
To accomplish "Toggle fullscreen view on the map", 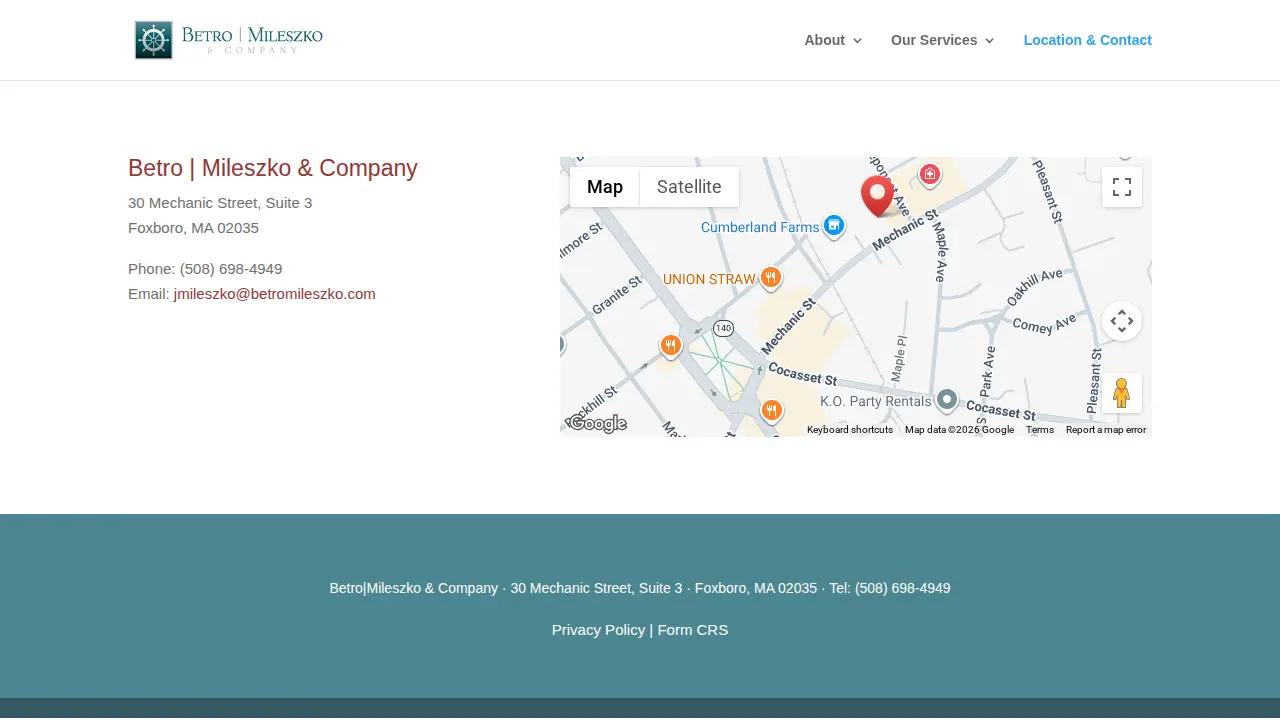I will pyautogui.click(x=1122, y=187).
